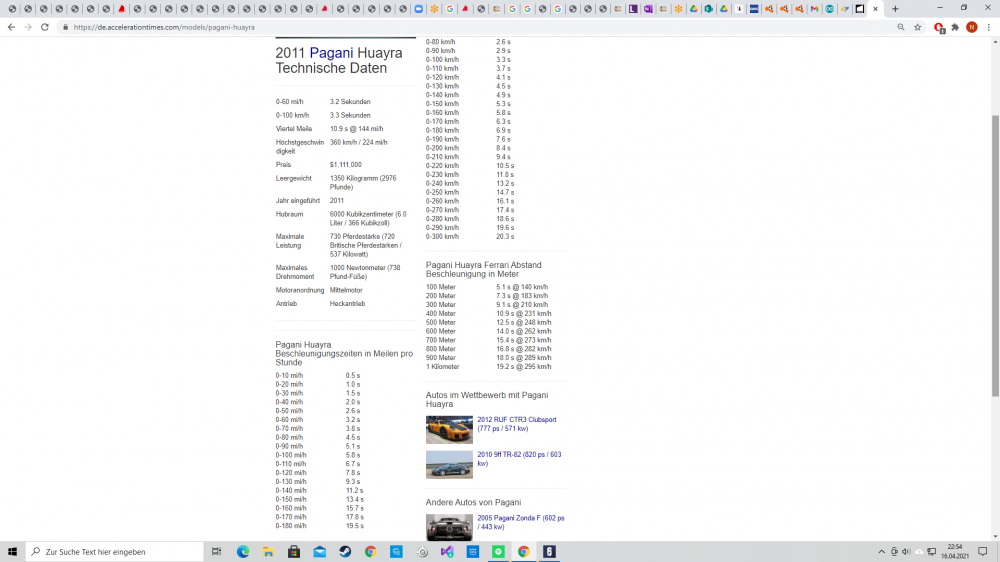Select the 'Heckantrieb' value

[348, 304]
